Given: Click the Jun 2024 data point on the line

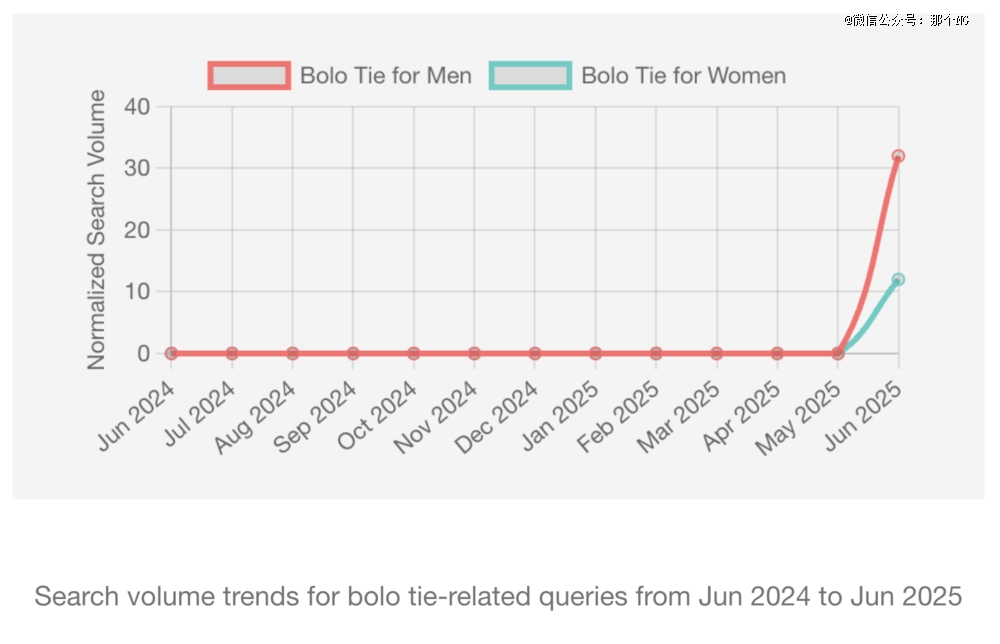Looking at the screenshot, I should click(171, 353).
